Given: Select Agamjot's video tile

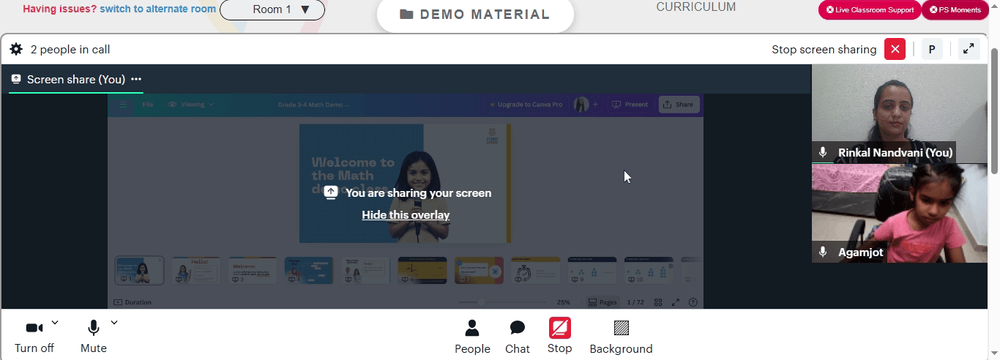Looking at the screenshot, I should coord(899,213).
